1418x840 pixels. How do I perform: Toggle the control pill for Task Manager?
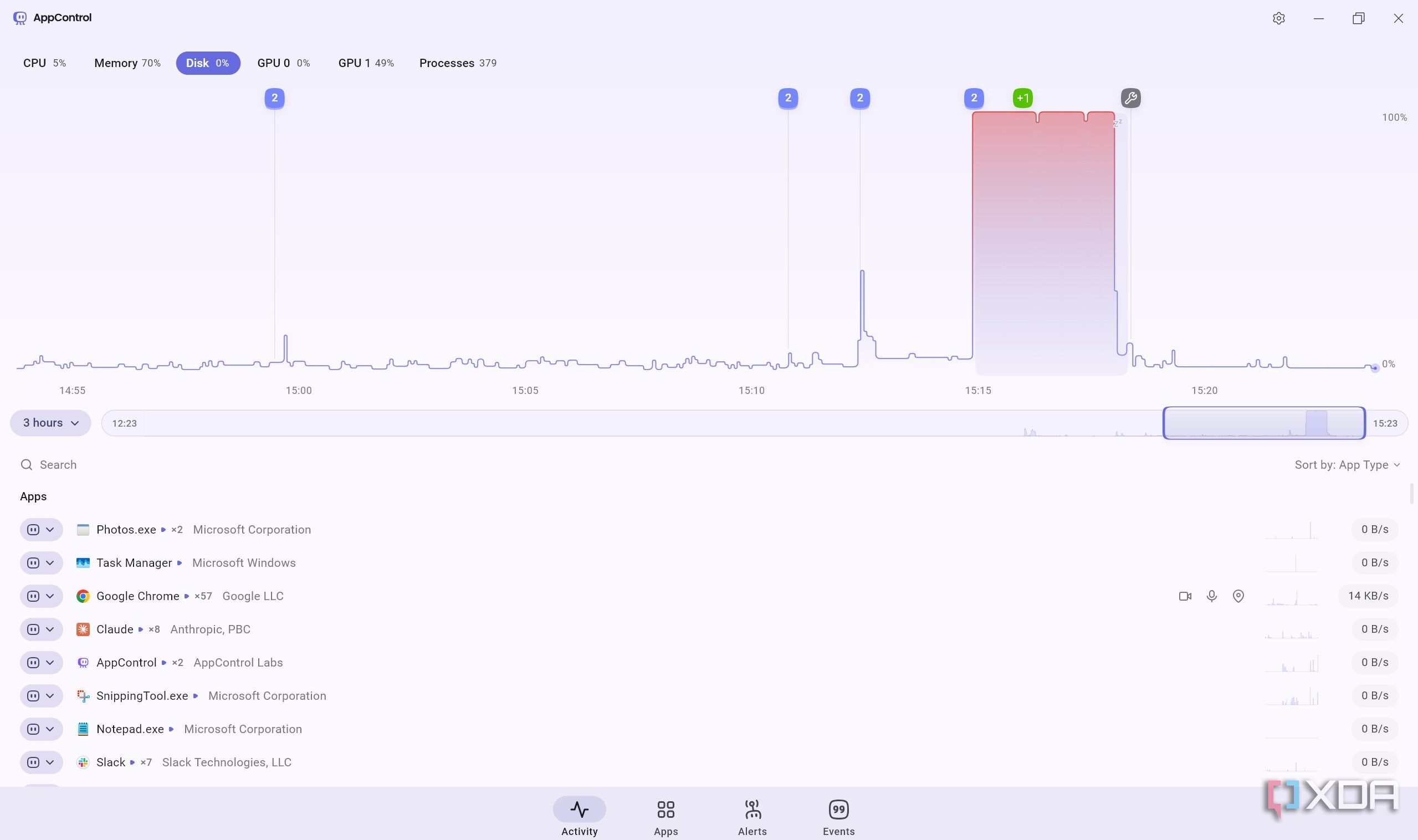pos(42,562)
